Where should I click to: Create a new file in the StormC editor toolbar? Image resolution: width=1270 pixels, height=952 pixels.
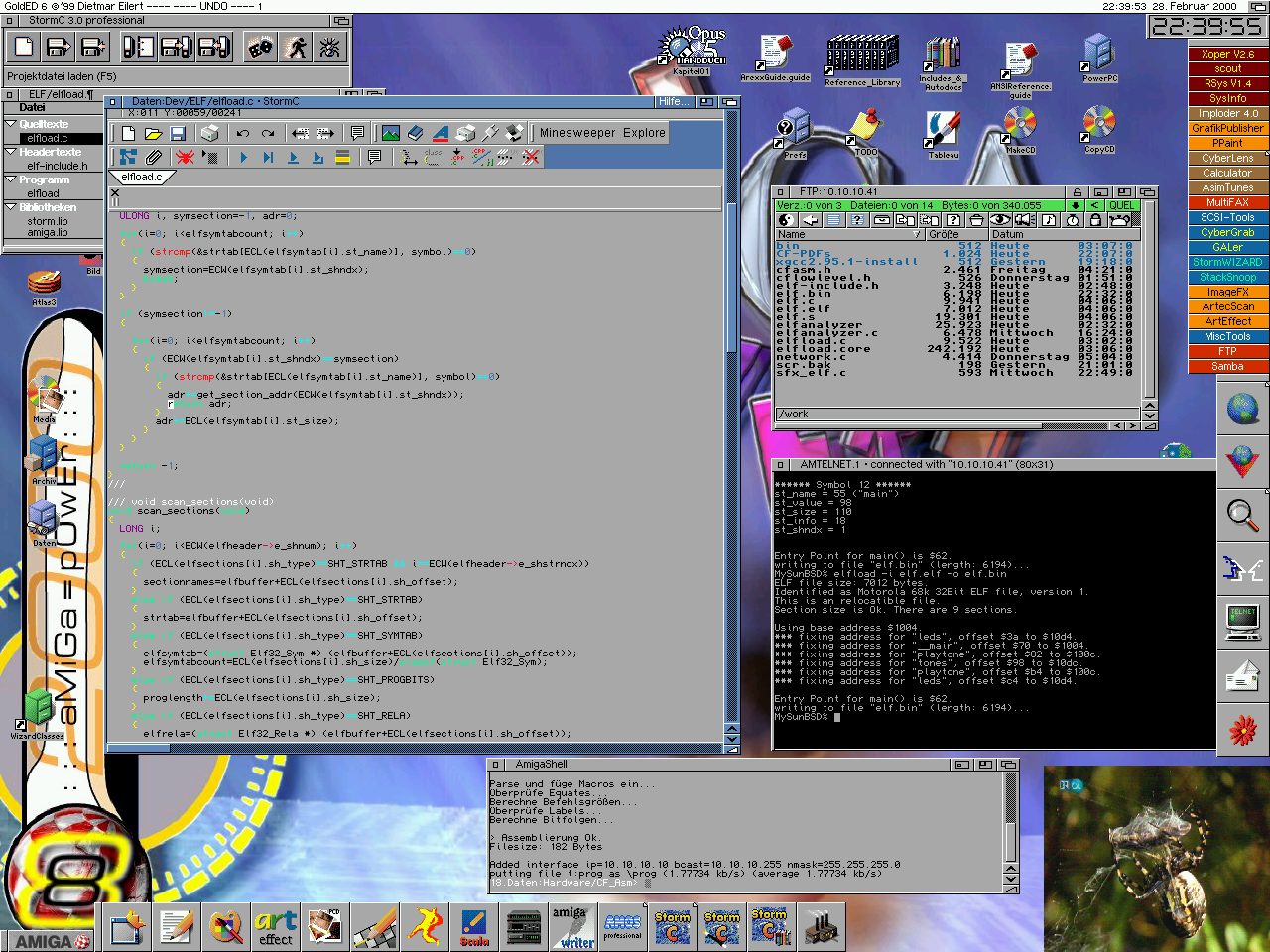[x=129, y=133]
